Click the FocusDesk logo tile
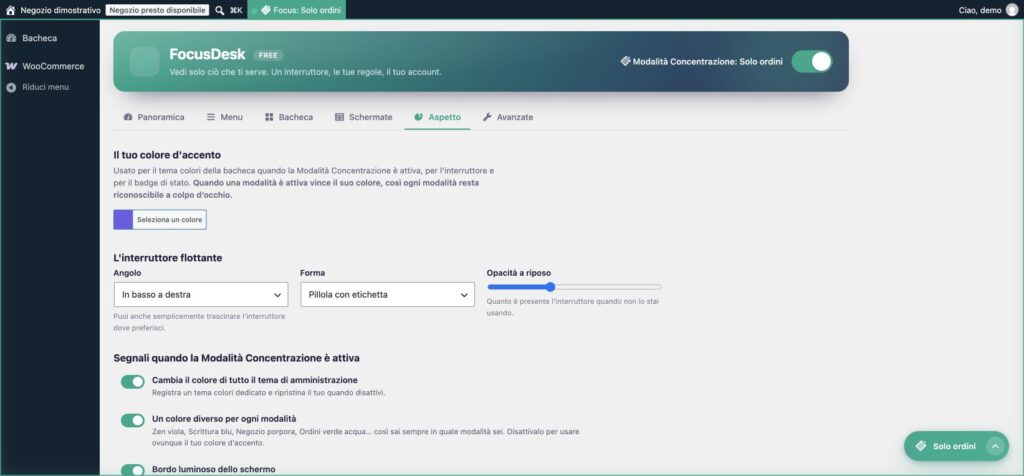 (x=144, y=61)
